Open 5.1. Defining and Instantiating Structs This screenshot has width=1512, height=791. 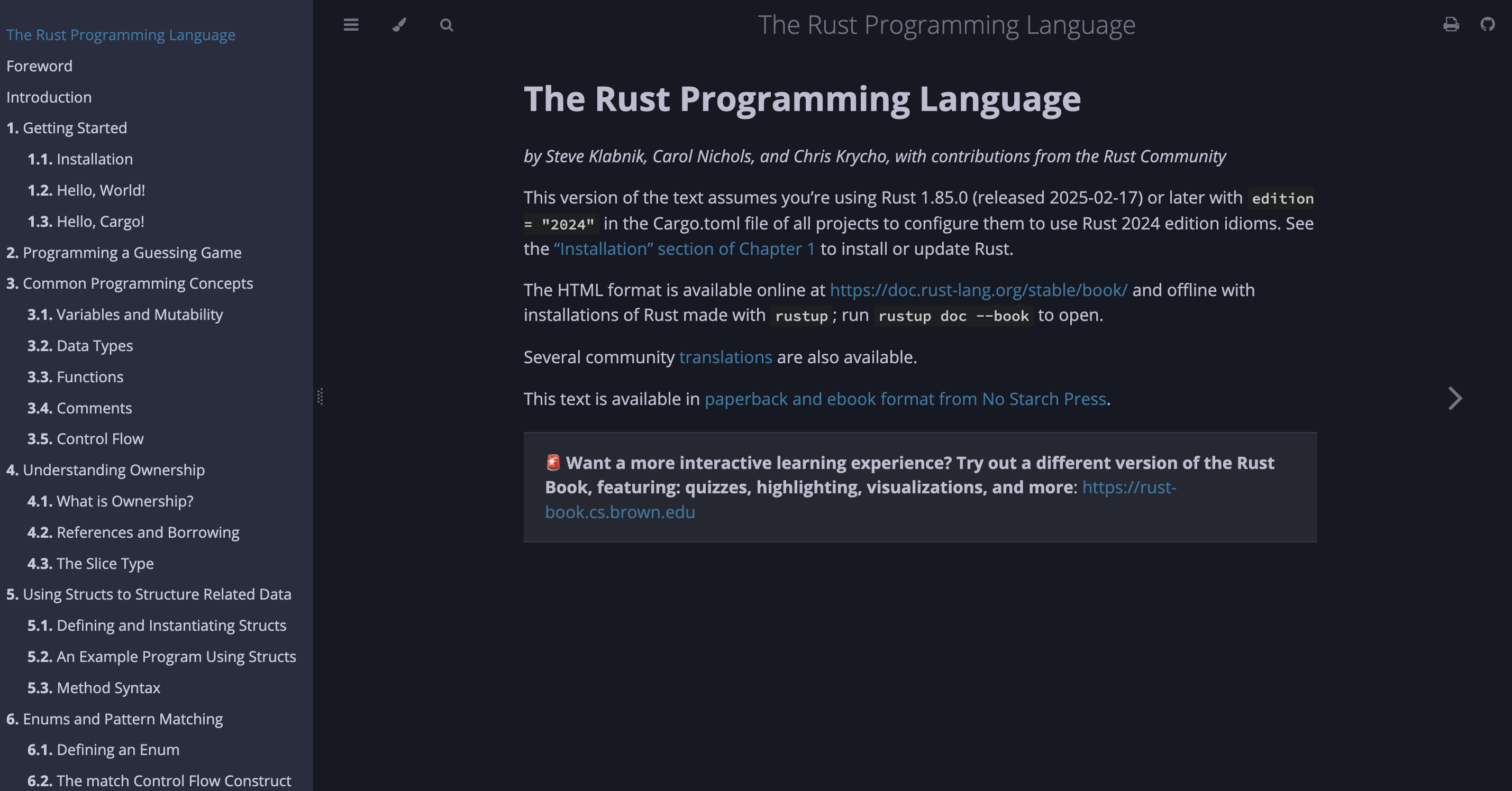157,626
